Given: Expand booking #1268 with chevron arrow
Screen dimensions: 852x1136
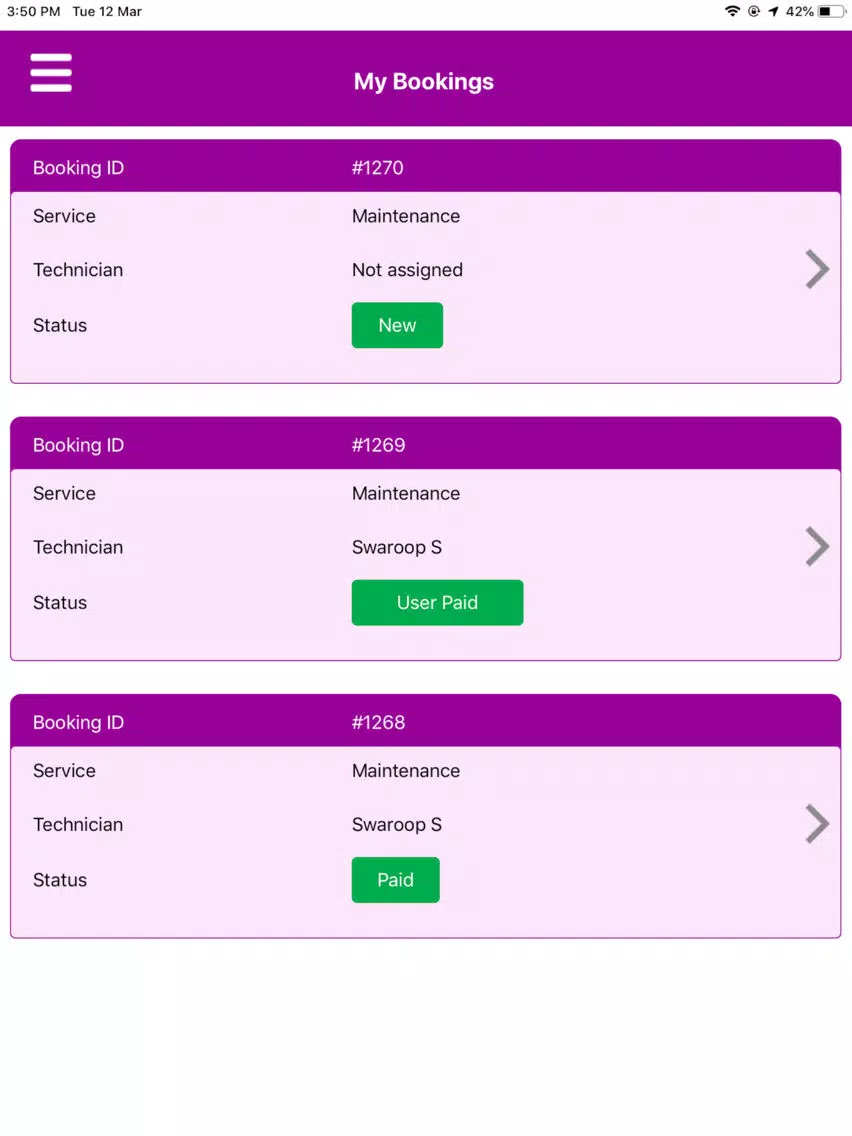Looking at the screenshot, I should 817,824.
